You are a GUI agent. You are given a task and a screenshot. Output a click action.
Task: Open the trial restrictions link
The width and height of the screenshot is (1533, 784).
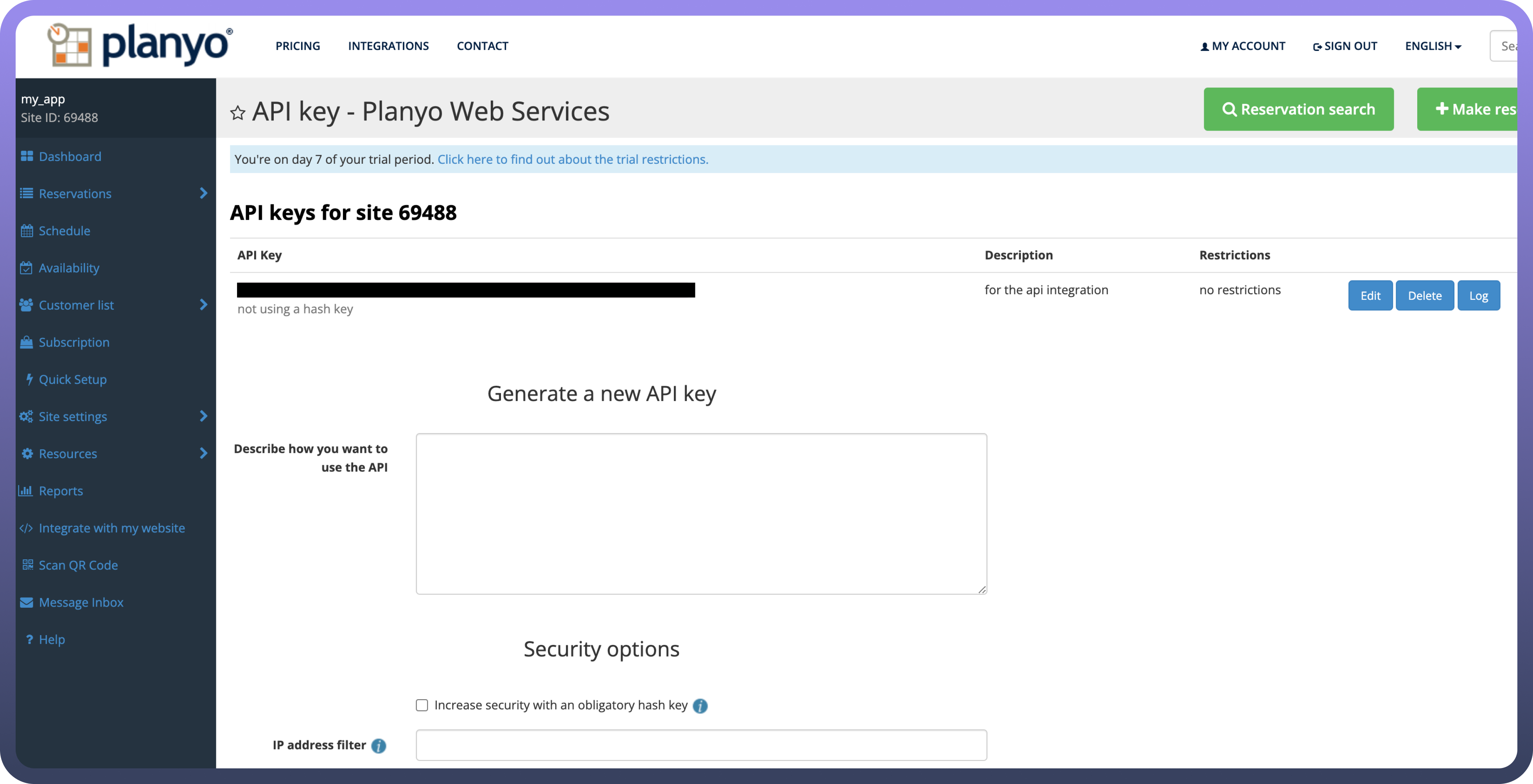click(x=573, y=159)
